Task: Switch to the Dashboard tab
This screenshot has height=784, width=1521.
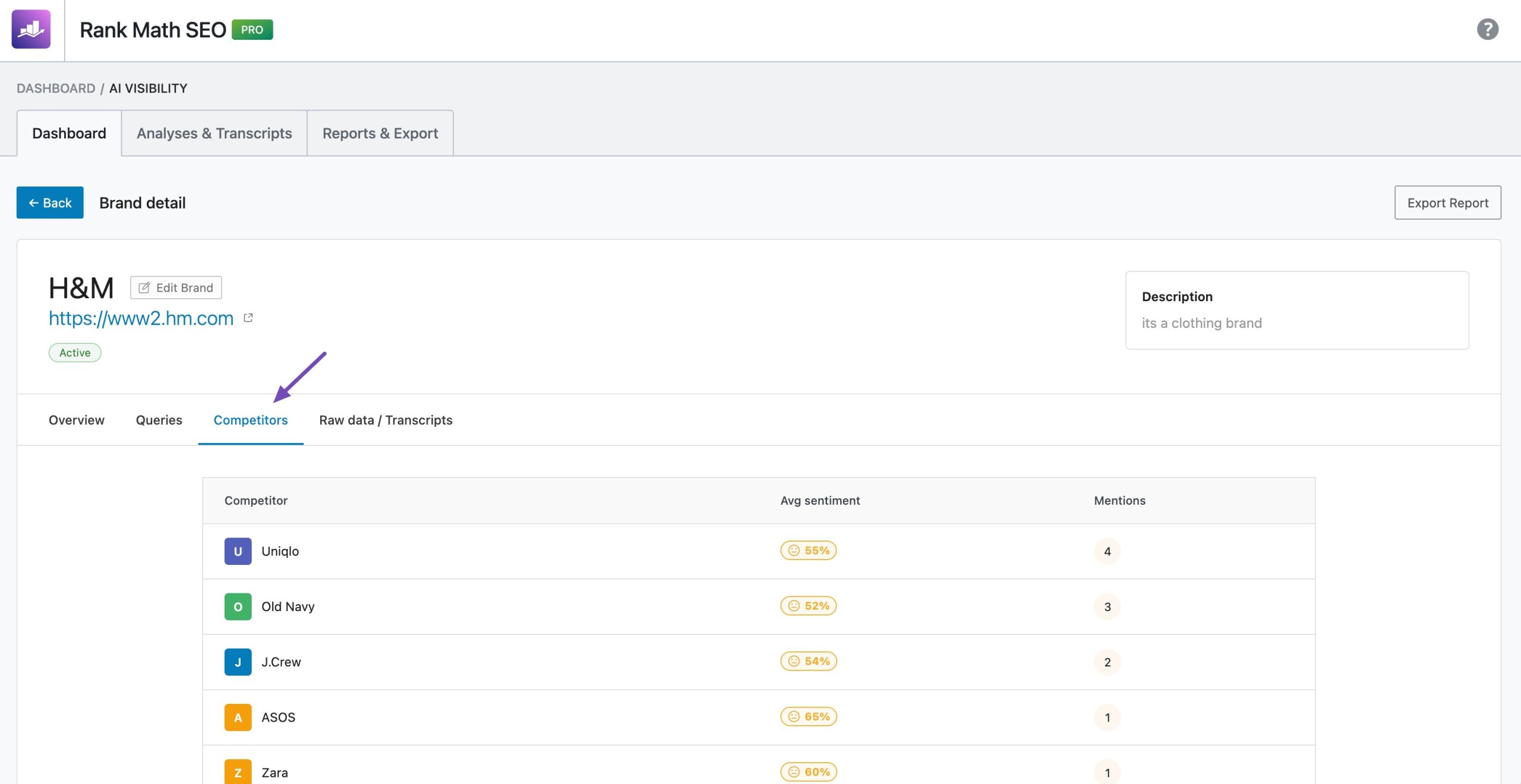Action: click(x=69, y=133)
